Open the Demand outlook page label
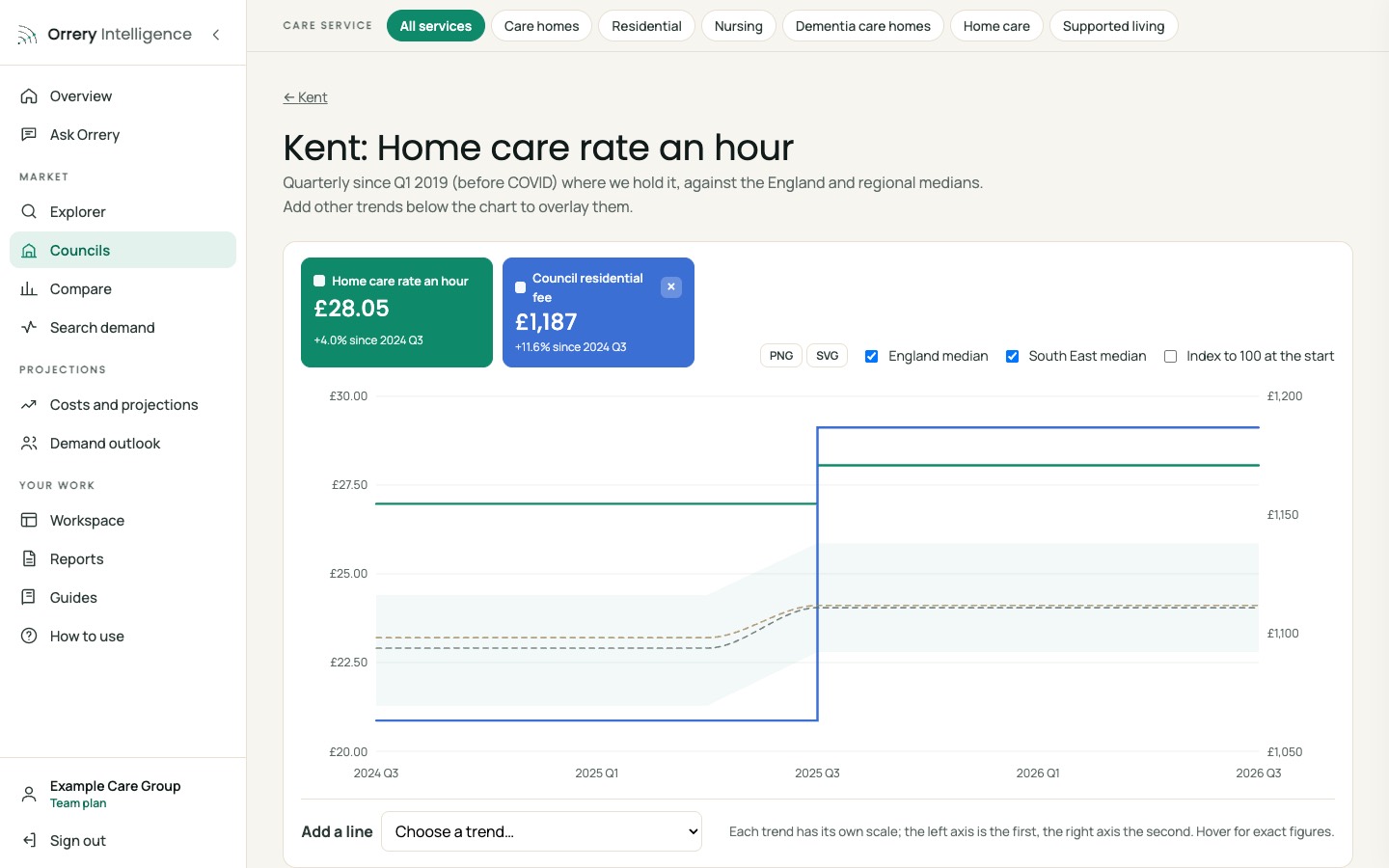Viewport: 1389px width, 868px height. coord(105,444)
